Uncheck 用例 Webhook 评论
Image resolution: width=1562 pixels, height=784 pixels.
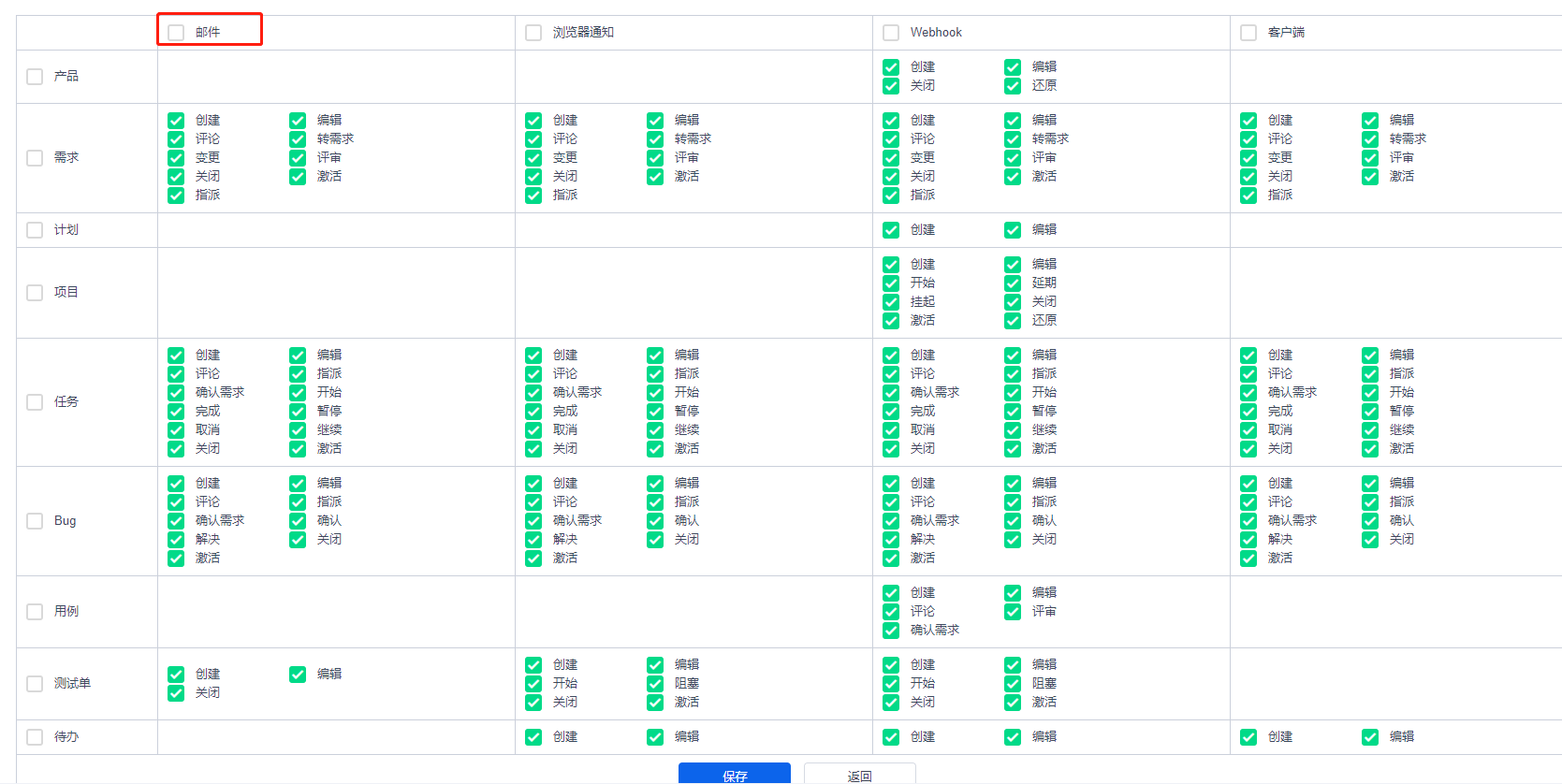point(891,612)
